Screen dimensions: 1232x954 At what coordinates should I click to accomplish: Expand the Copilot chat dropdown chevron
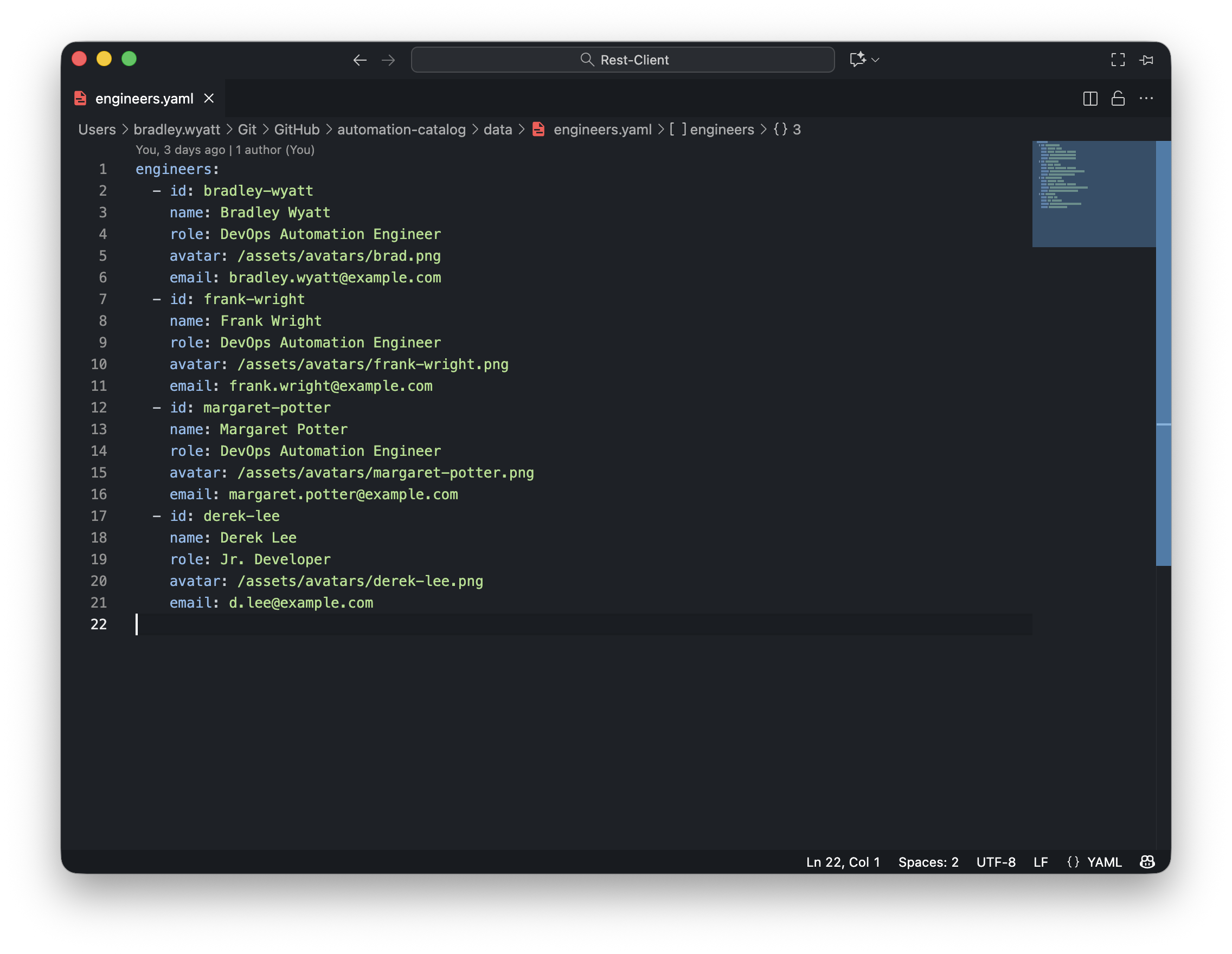[x=876, y=60]
